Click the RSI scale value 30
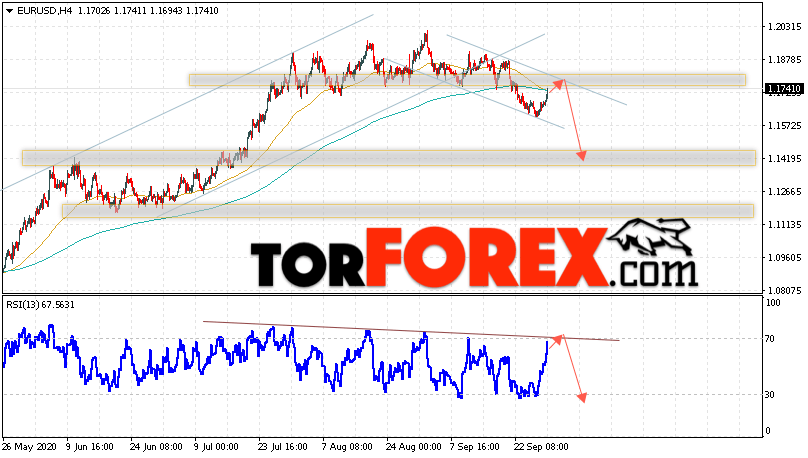Image resolution: width=808 pixels, height=458 pixels. click(x=770, y=395)
